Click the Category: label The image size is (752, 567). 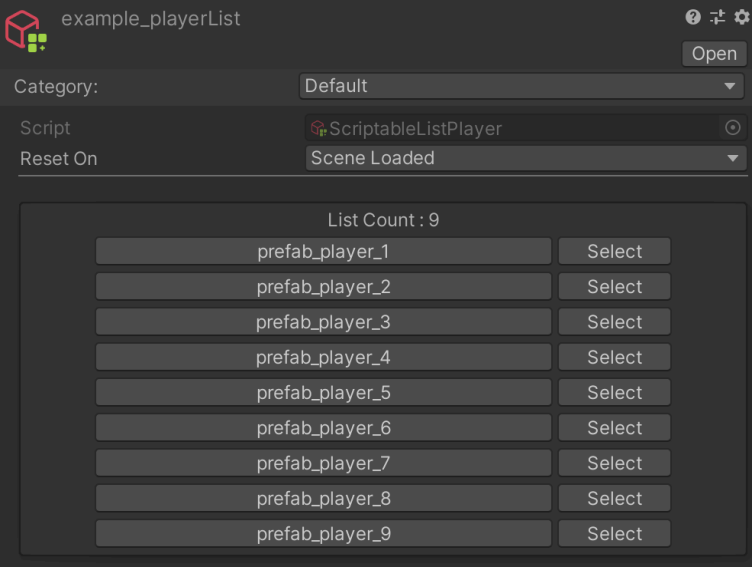[56, 87]
